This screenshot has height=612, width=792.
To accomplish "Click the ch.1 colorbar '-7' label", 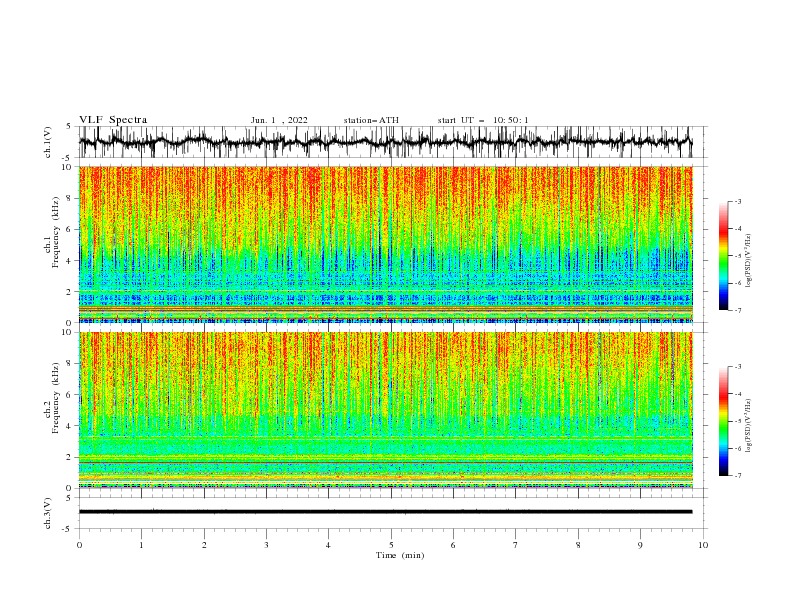I will coord(738,310).
